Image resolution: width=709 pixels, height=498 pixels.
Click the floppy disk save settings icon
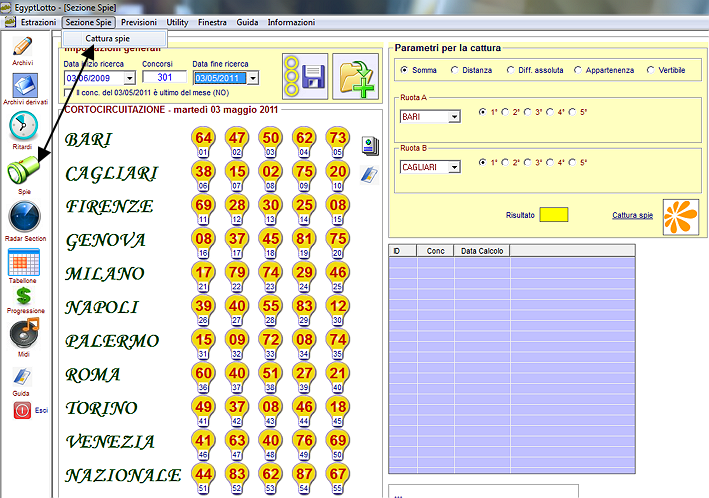[x=305, y=76]
